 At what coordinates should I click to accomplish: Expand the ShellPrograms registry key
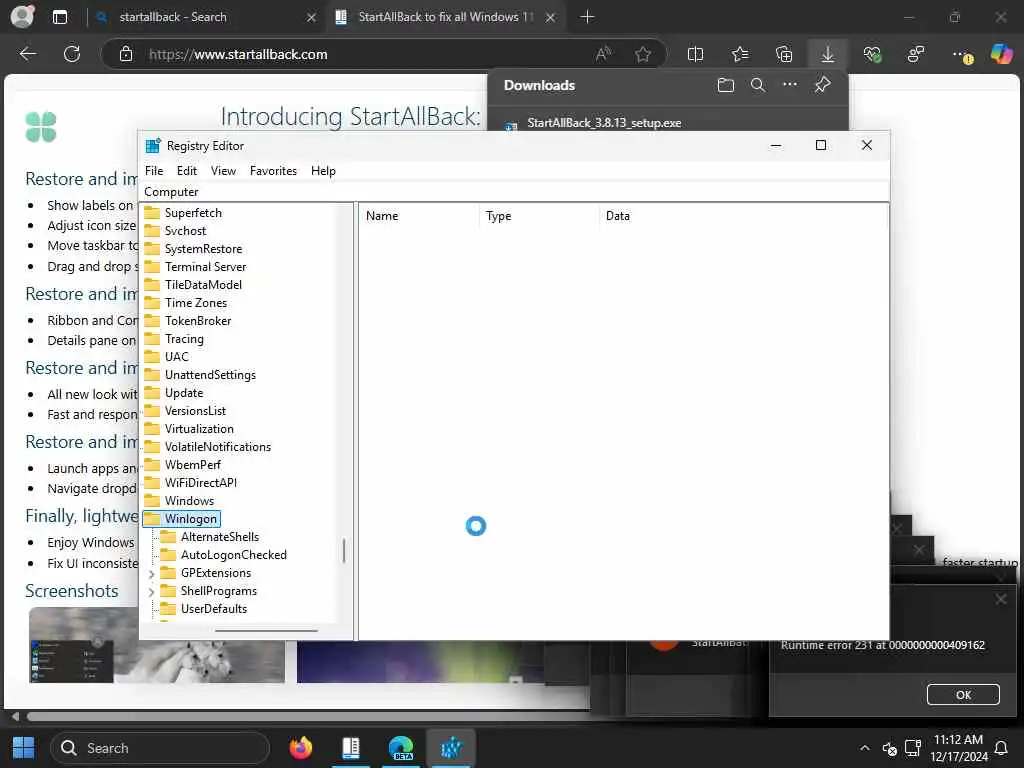click(x=152, y=592)
